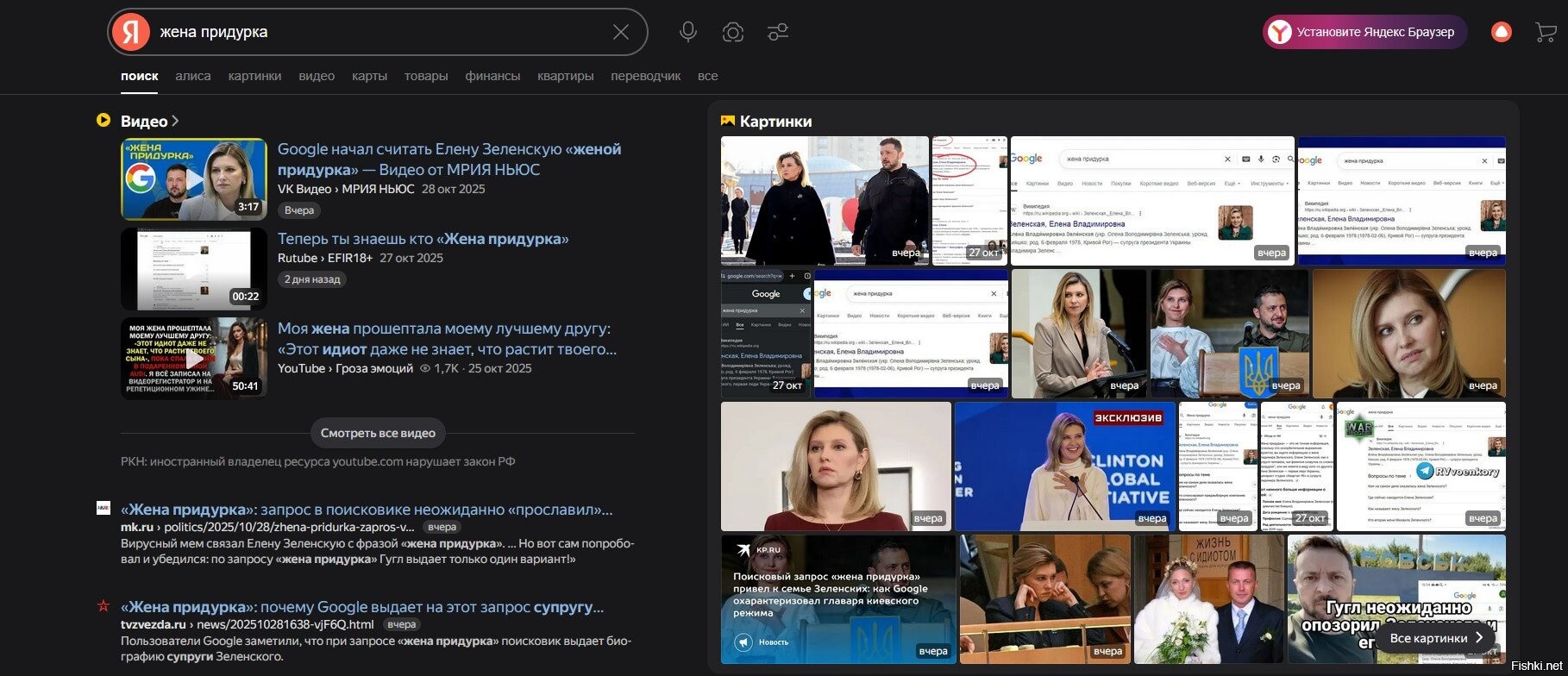Click into the search input field

(x=379, y=32)
